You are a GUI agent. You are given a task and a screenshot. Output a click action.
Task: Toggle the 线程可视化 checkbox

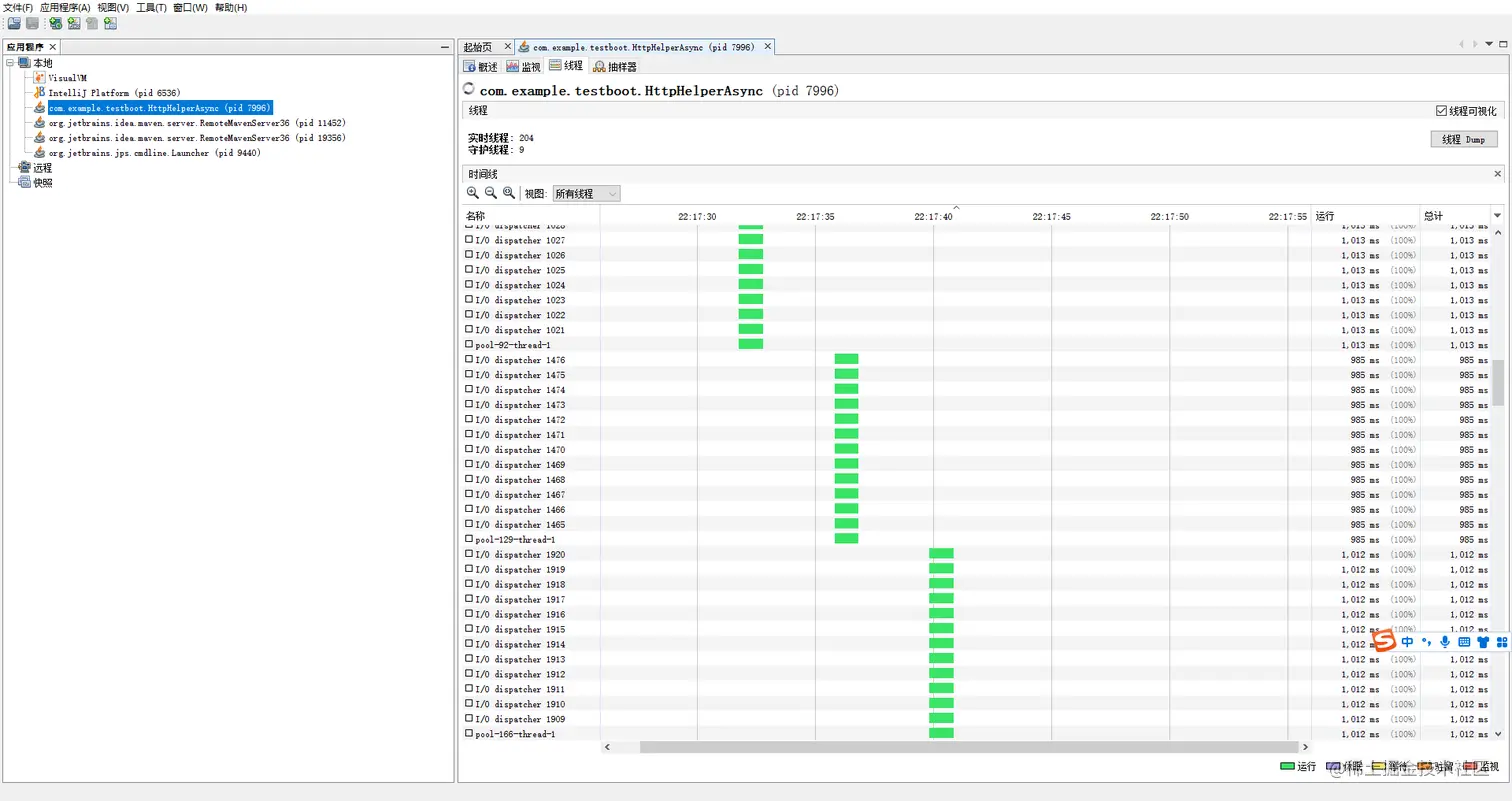point(1441,111)
